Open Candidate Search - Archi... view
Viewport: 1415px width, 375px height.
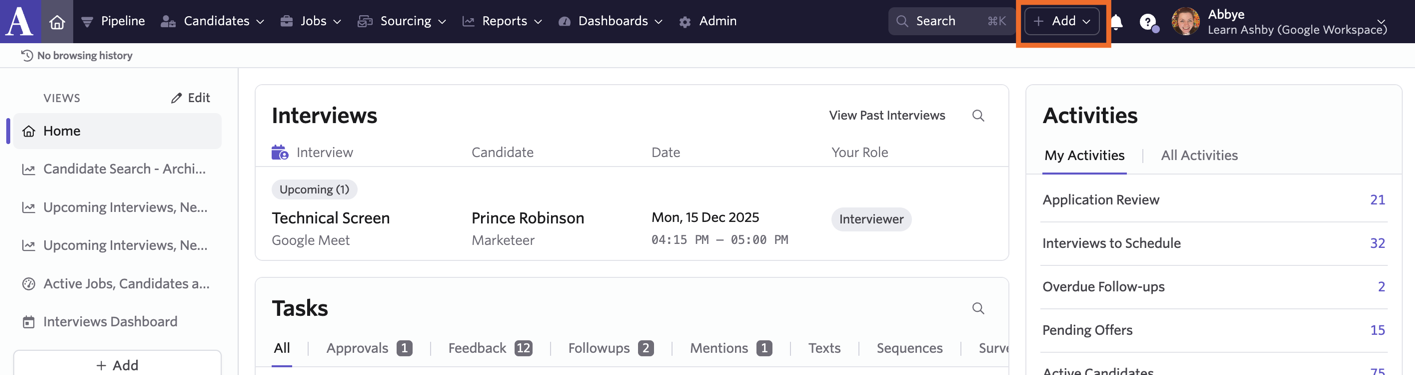117,169
